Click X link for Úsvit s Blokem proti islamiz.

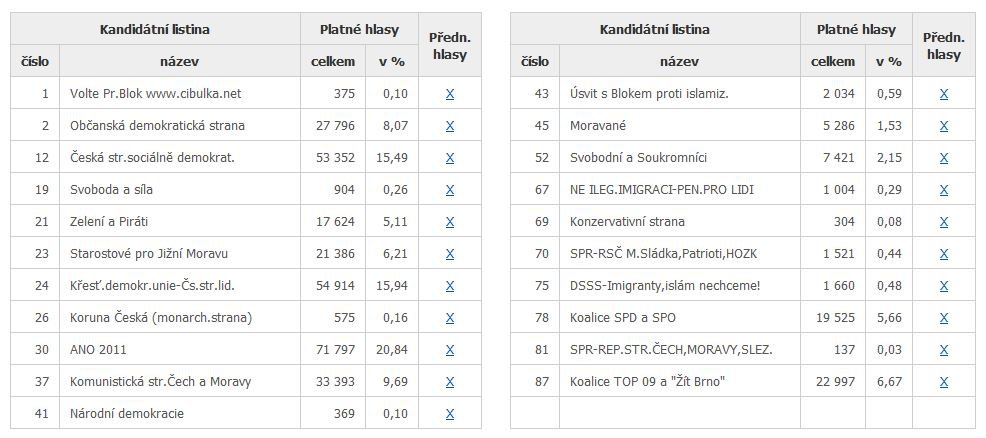point(944,94)
